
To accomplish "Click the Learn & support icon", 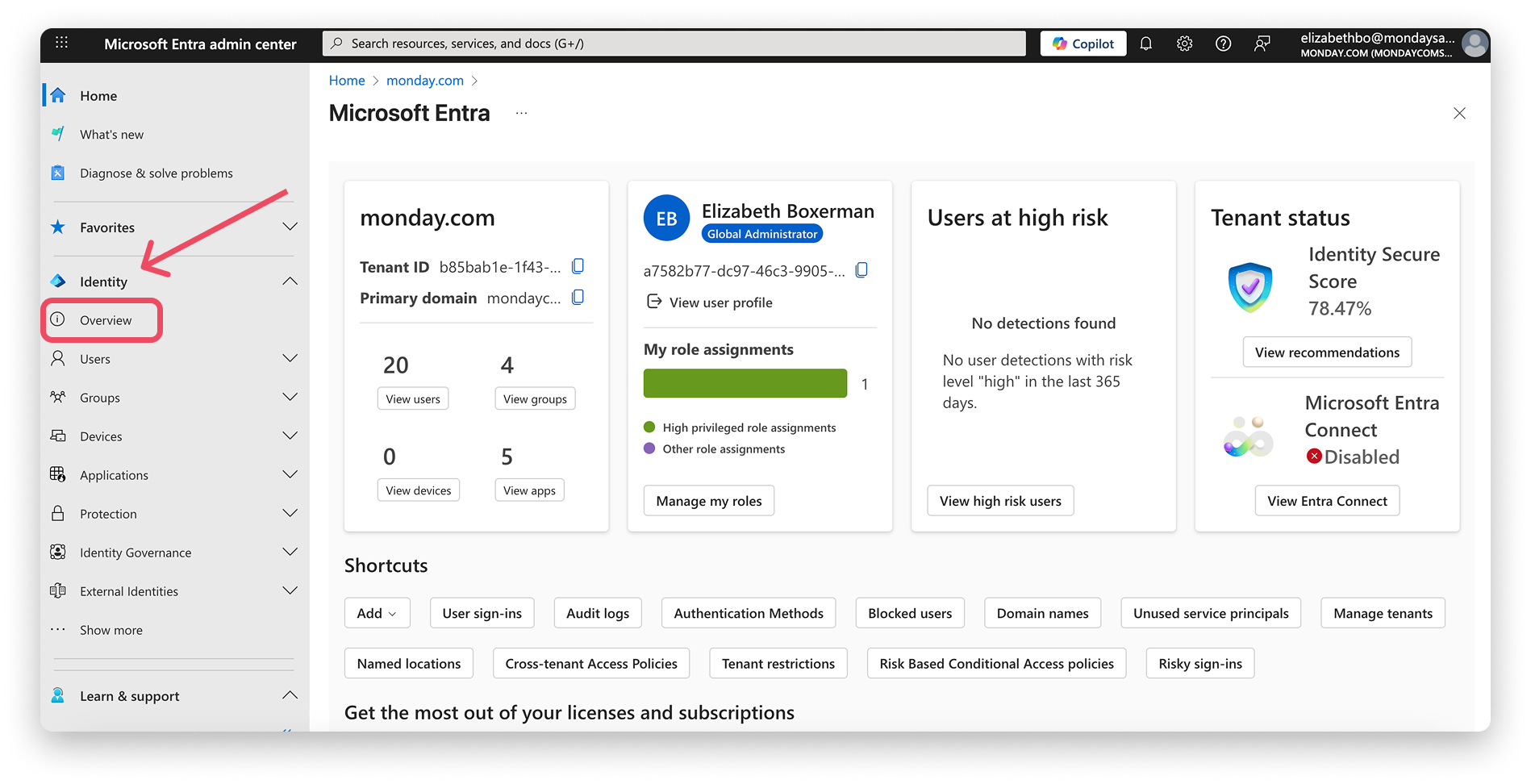I will point(58,695).
